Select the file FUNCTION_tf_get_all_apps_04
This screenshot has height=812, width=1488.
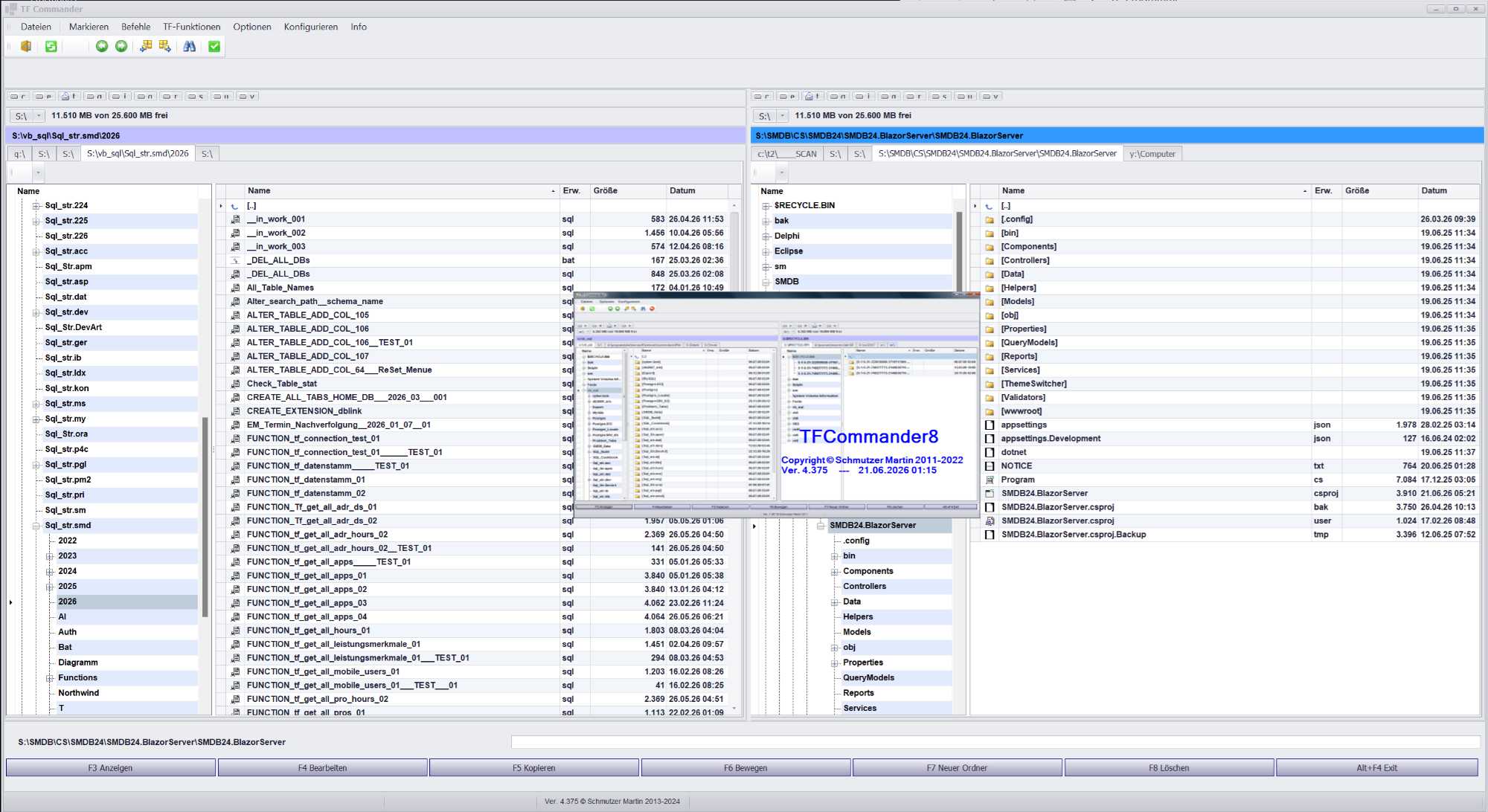click(x=307, y=617)
